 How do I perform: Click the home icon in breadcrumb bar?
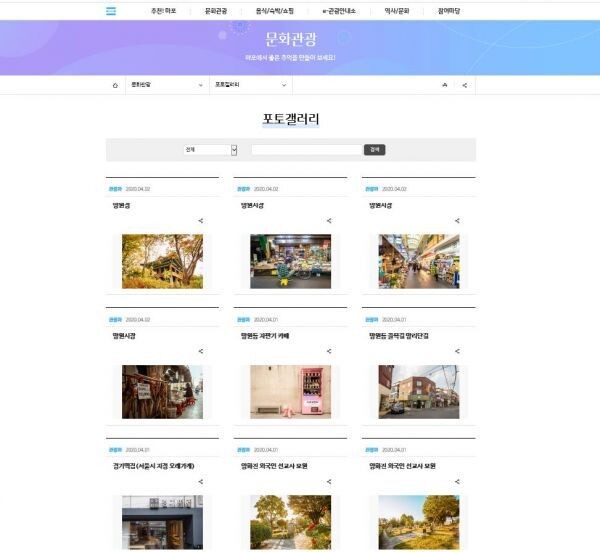[115, 85]
